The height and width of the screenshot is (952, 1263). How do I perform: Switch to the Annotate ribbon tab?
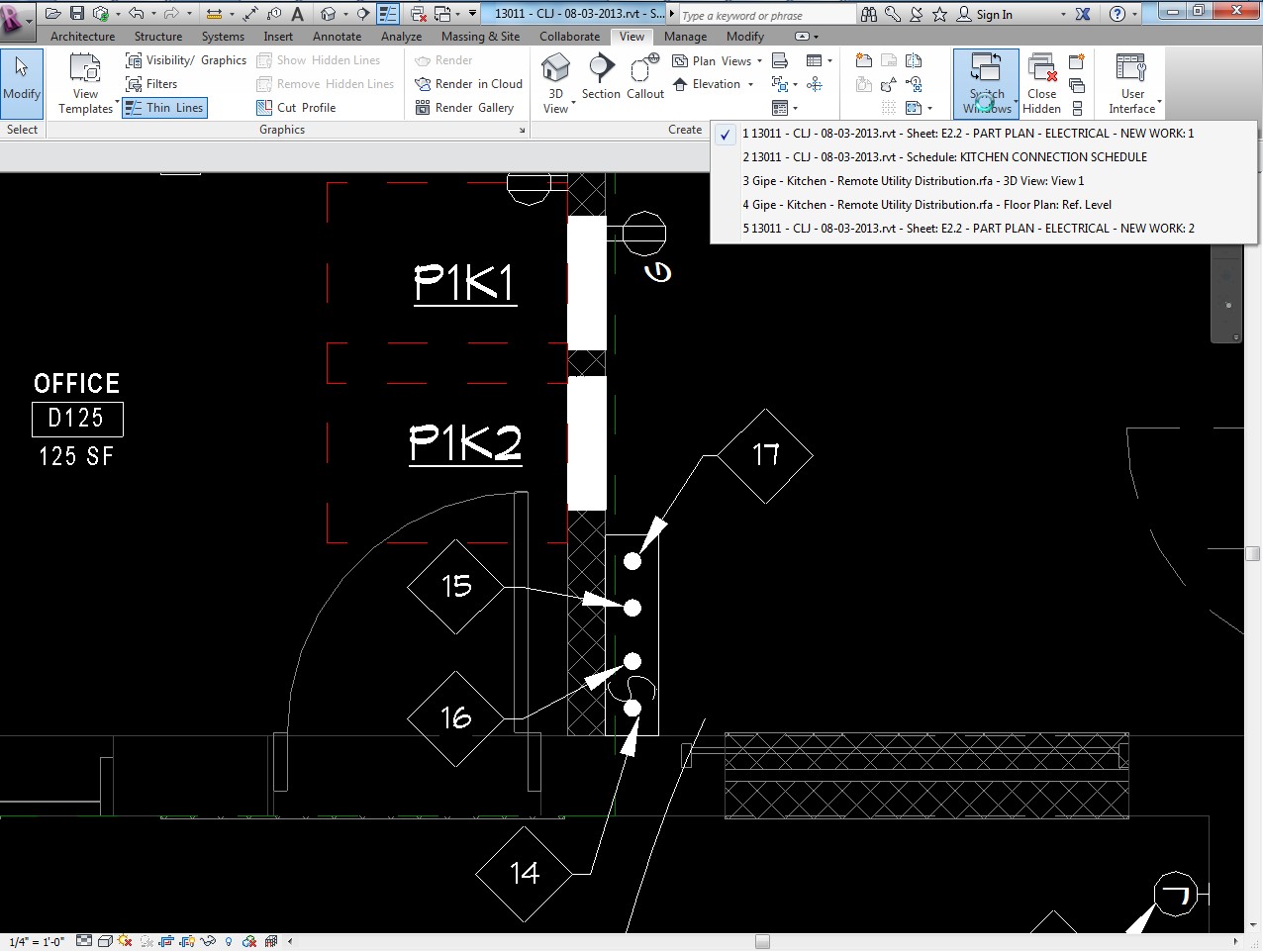point(337,37)
